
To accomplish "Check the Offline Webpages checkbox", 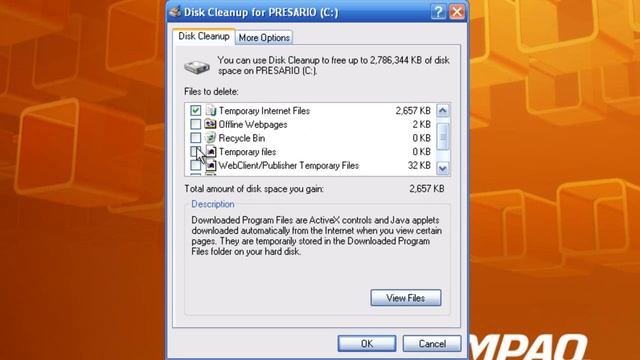I will pyautogui.click(x=196, y=124).
